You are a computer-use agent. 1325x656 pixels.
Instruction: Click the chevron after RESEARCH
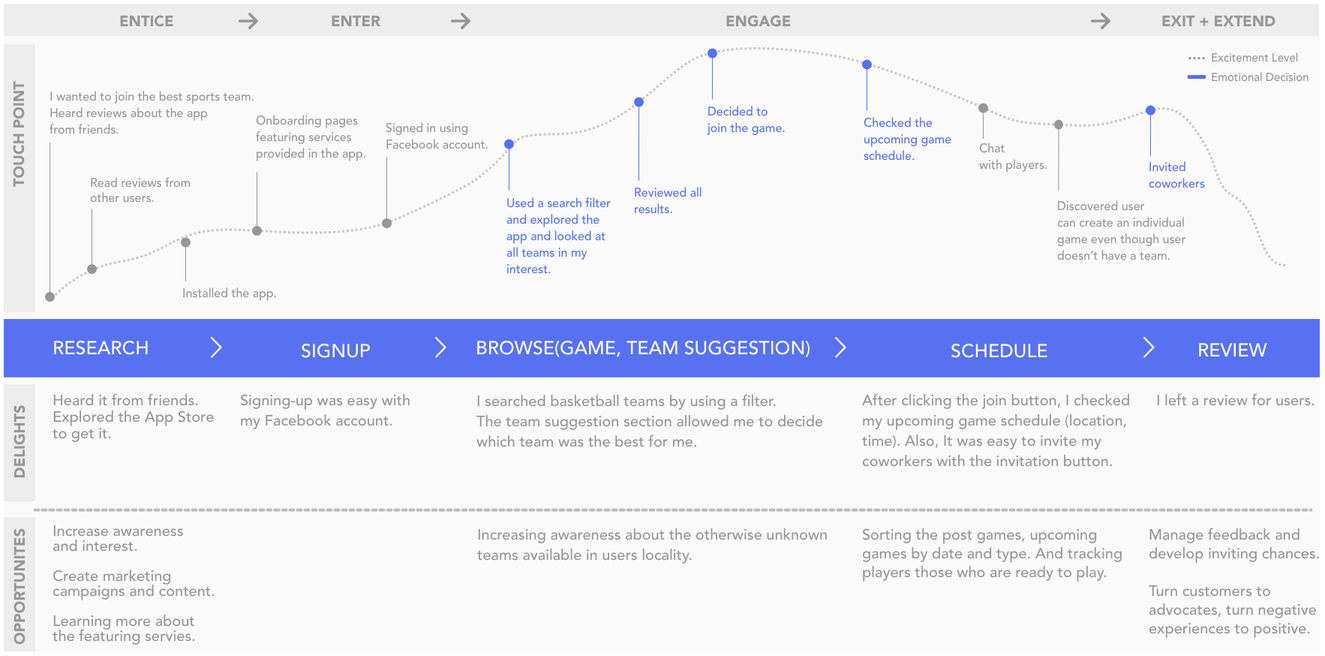216,348
